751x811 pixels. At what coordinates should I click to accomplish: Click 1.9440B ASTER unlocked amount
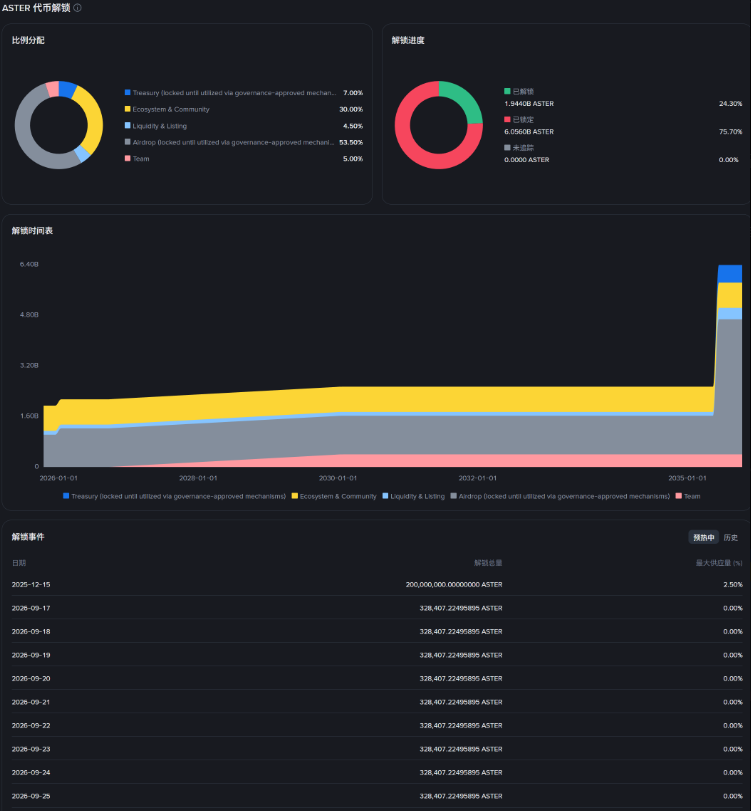click(x=529, y=103)
